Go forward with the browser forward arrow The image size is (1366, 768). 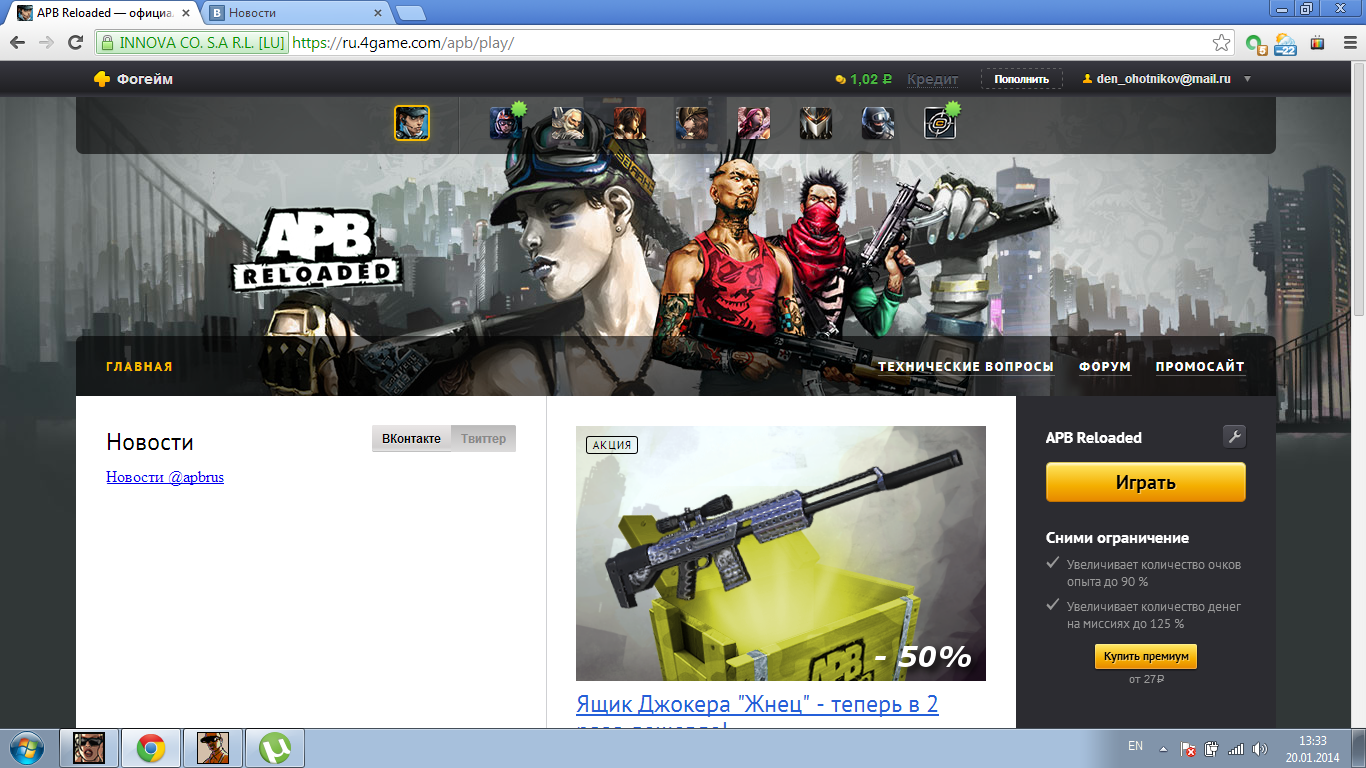click(x=46, y=43)
